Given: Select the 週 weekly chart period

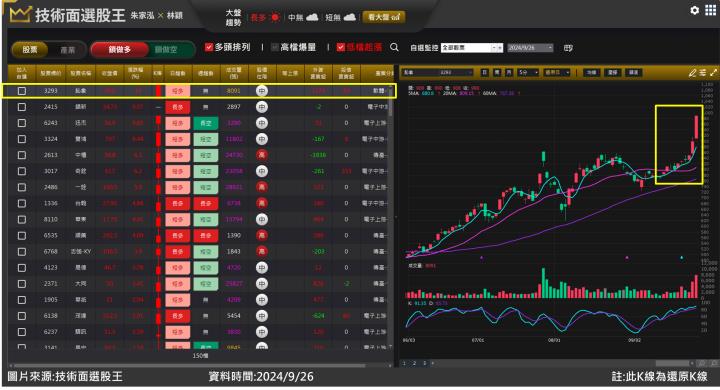Looking at the screenshot, I should click(x=497, y=73).
